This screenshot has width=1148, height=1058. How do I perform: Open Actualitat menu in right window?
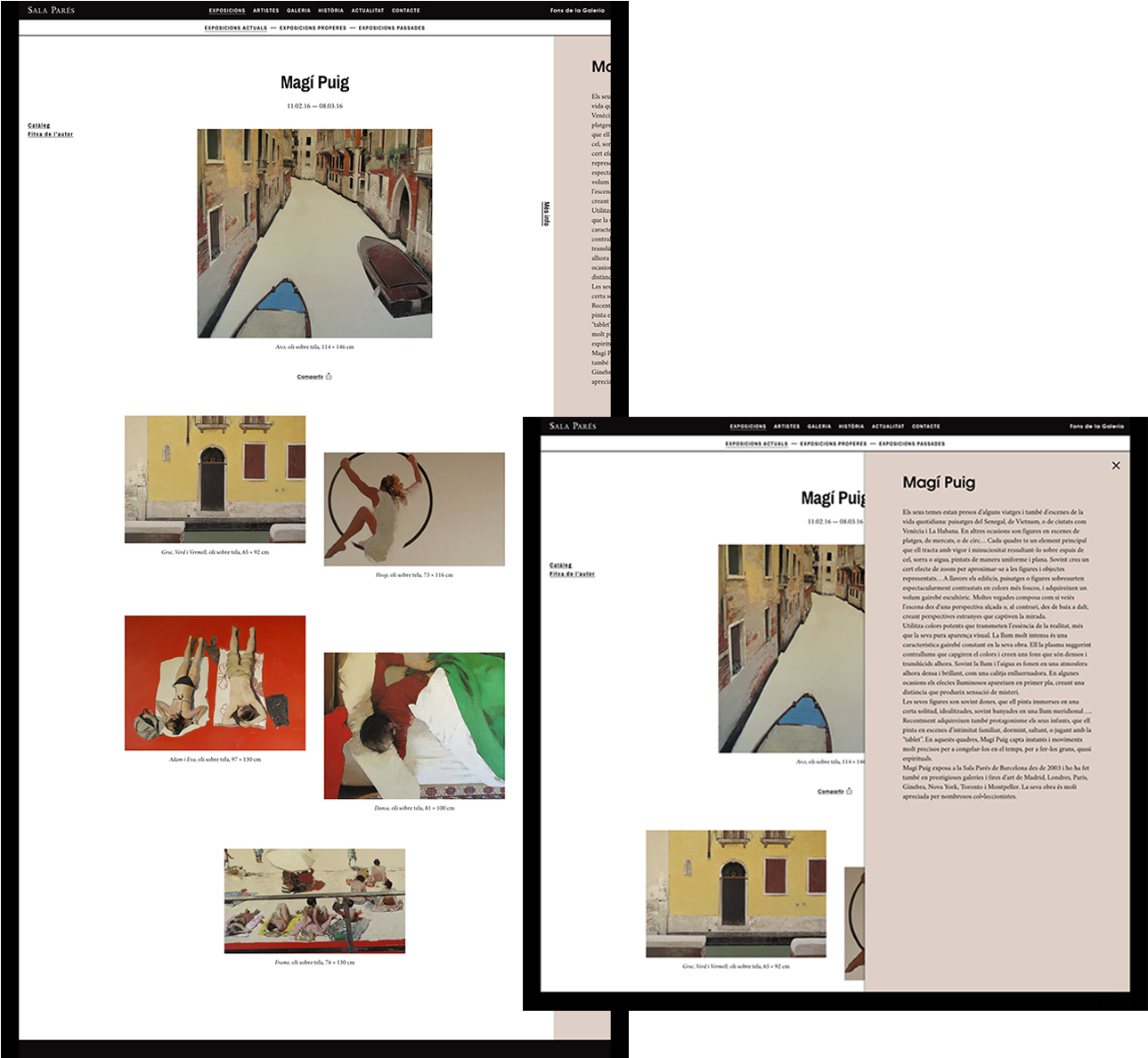tap(888, 427)
